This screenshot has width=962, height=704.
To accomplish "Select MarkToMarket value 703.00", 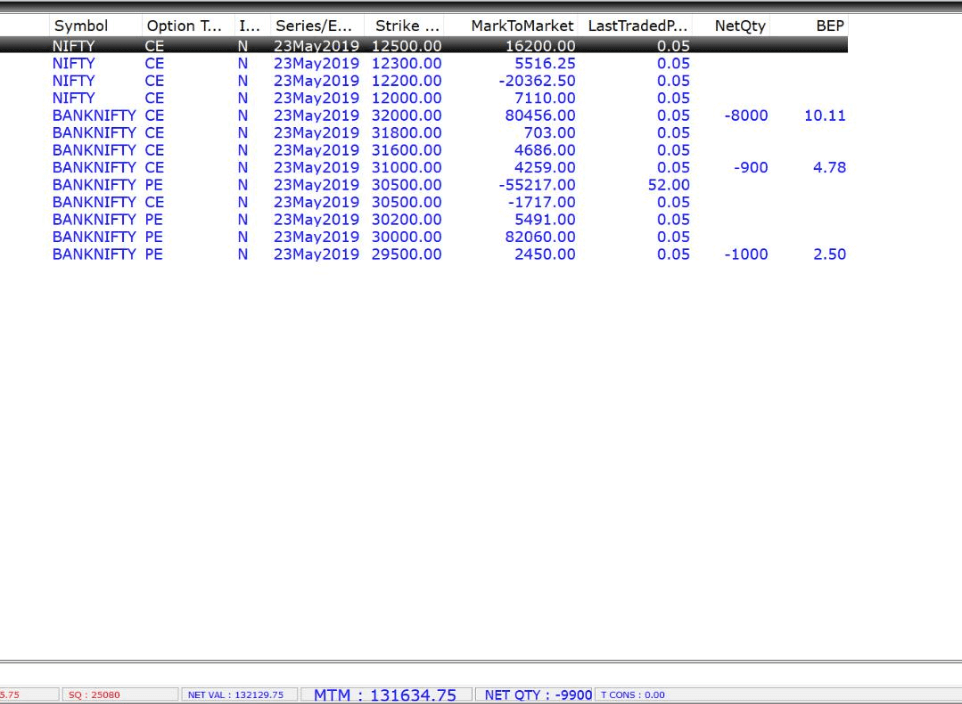I will [550, 133].
